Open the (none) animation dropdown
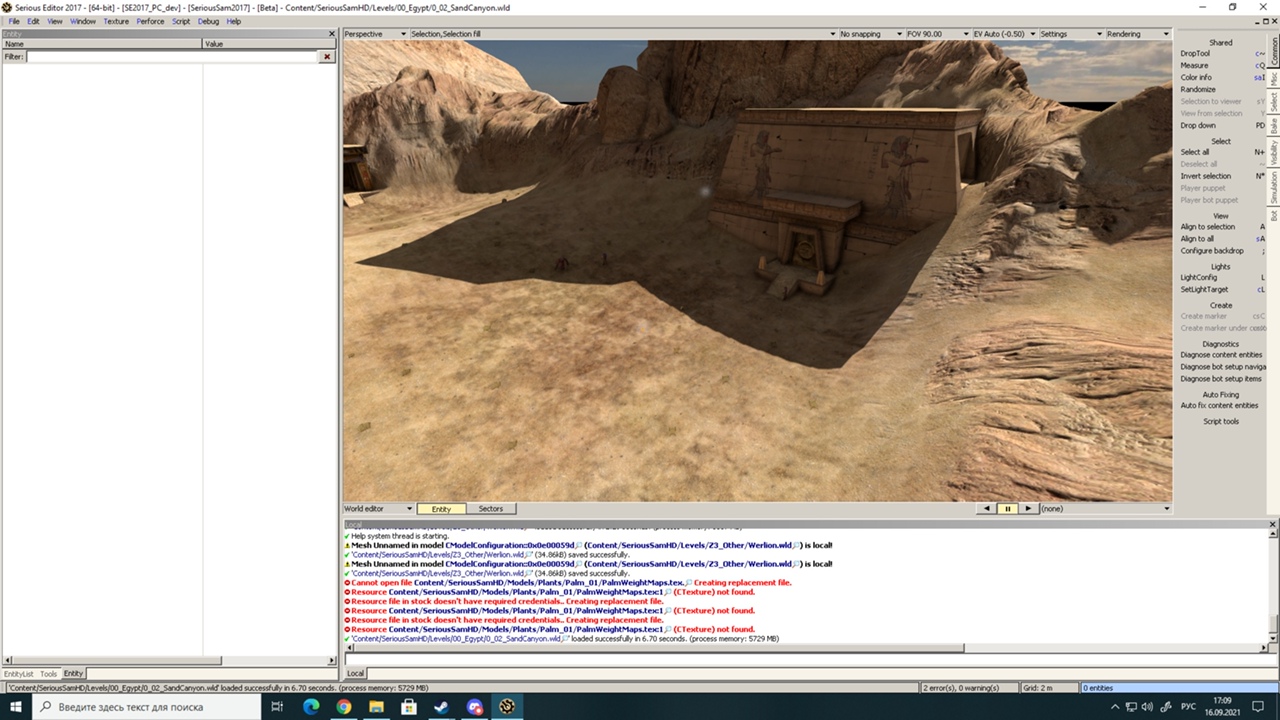Image resolution: width=1280 pixels, height=720 pixels. point(1104,509)
